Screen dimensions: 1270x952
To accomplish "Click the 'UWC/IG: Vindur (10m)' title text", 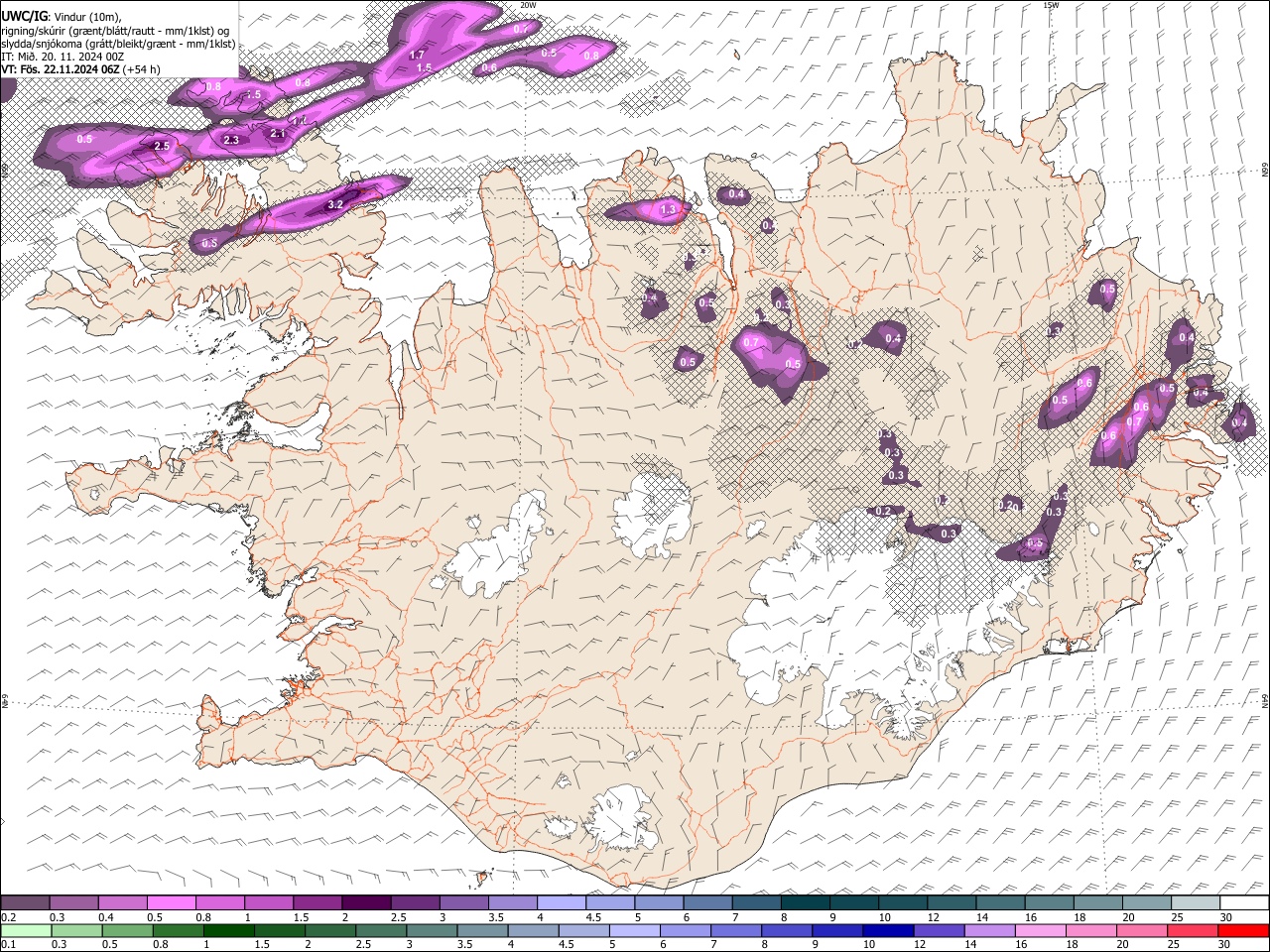I will click(x=62, y=16).
